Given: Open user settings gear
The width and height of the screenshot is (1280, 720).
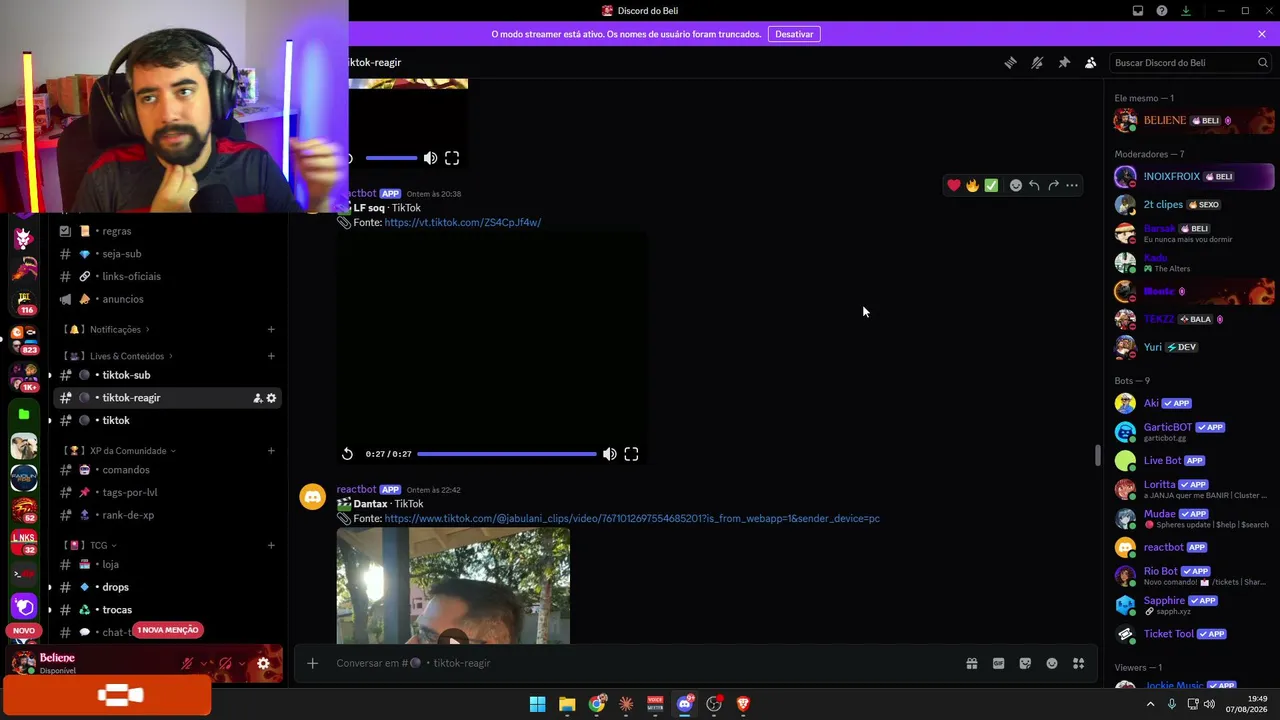Looking at the screenshot, I should click(x=263, y=663).
